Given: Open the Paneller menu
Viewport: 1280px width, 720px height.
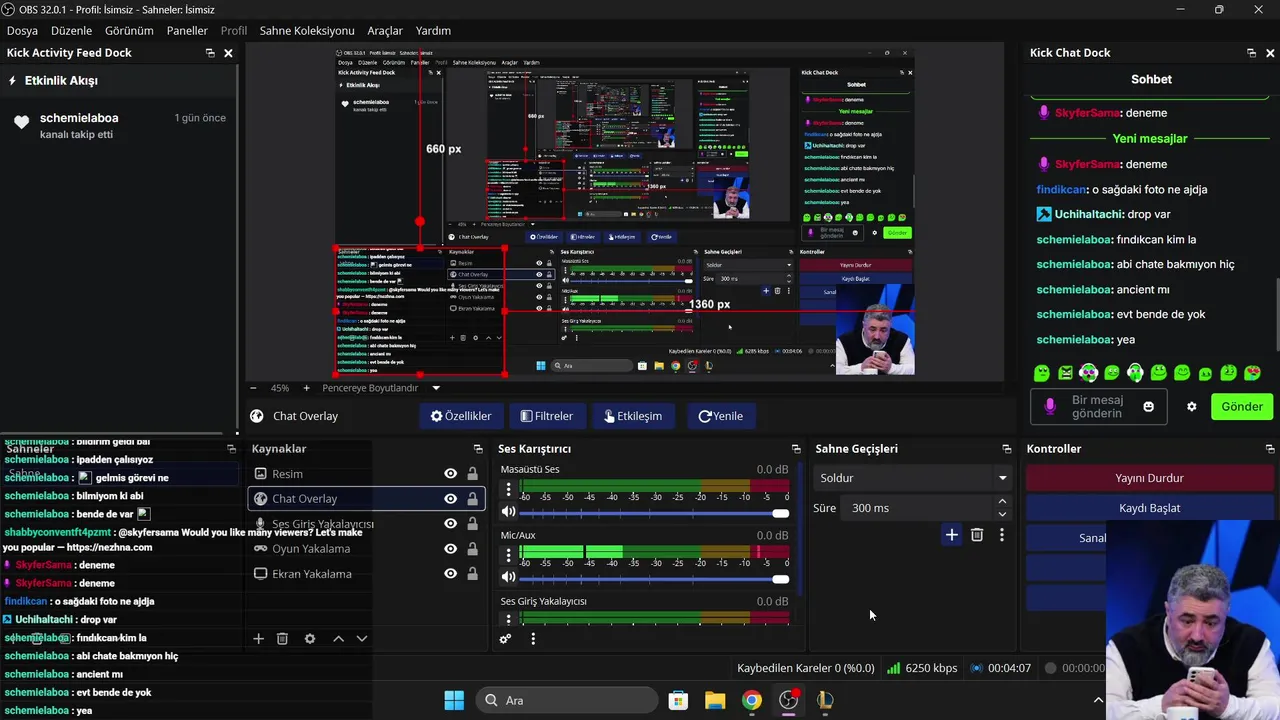Looking at the screenshot, I should point(187,31).
